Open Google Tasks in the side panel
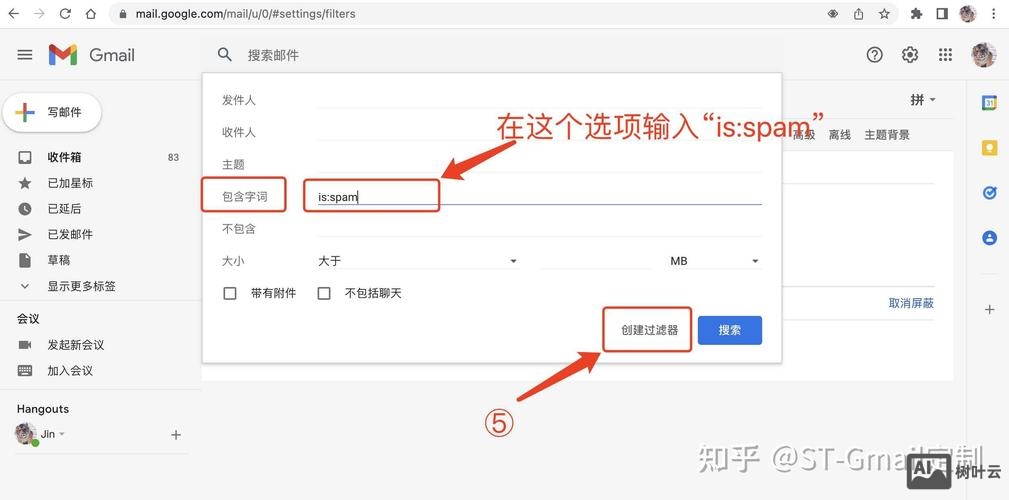Screen dimensions: 1009x500 [989, 193]
